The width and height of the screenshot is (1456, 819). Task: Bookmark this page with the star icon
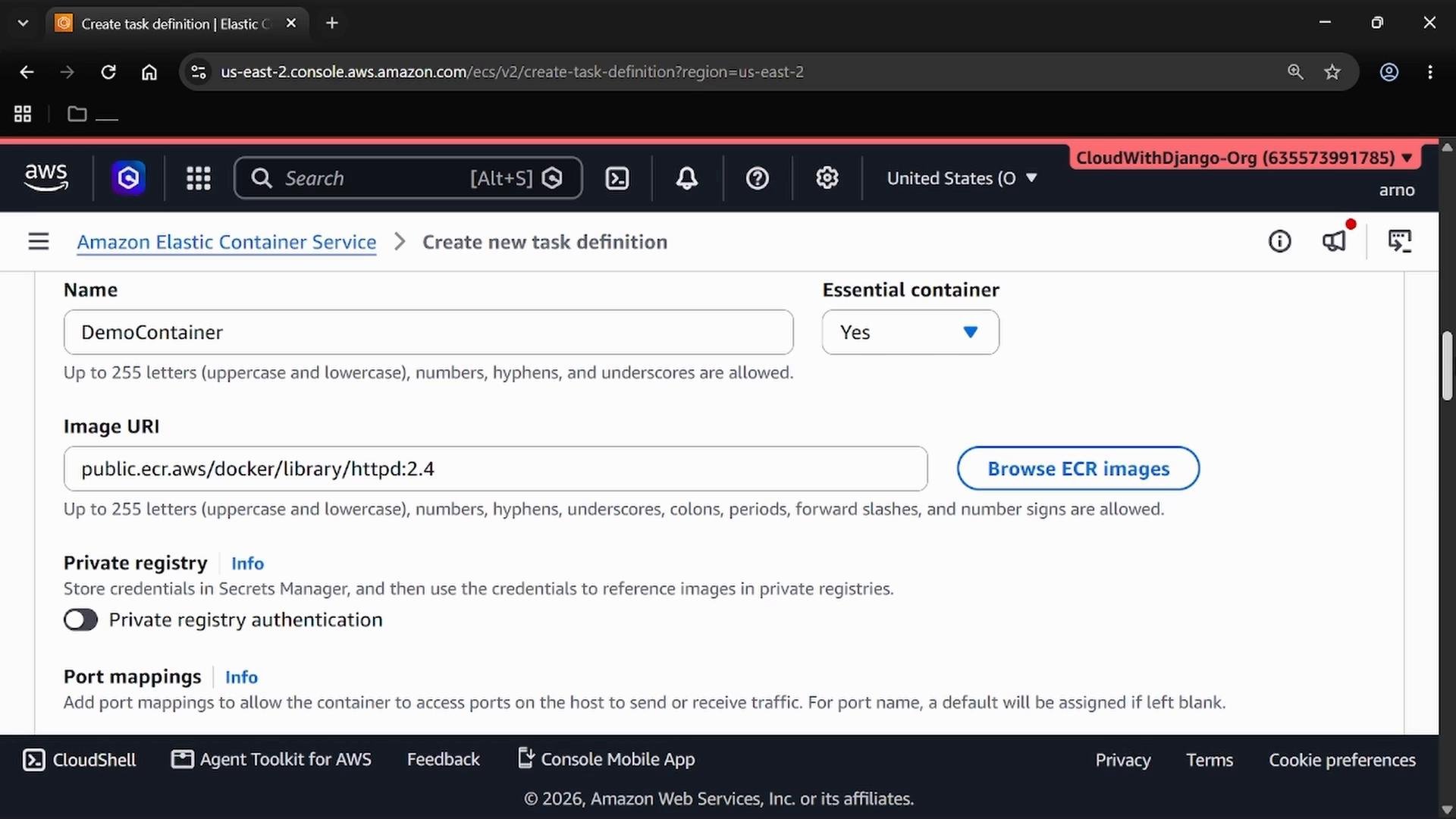(1332, 72)
